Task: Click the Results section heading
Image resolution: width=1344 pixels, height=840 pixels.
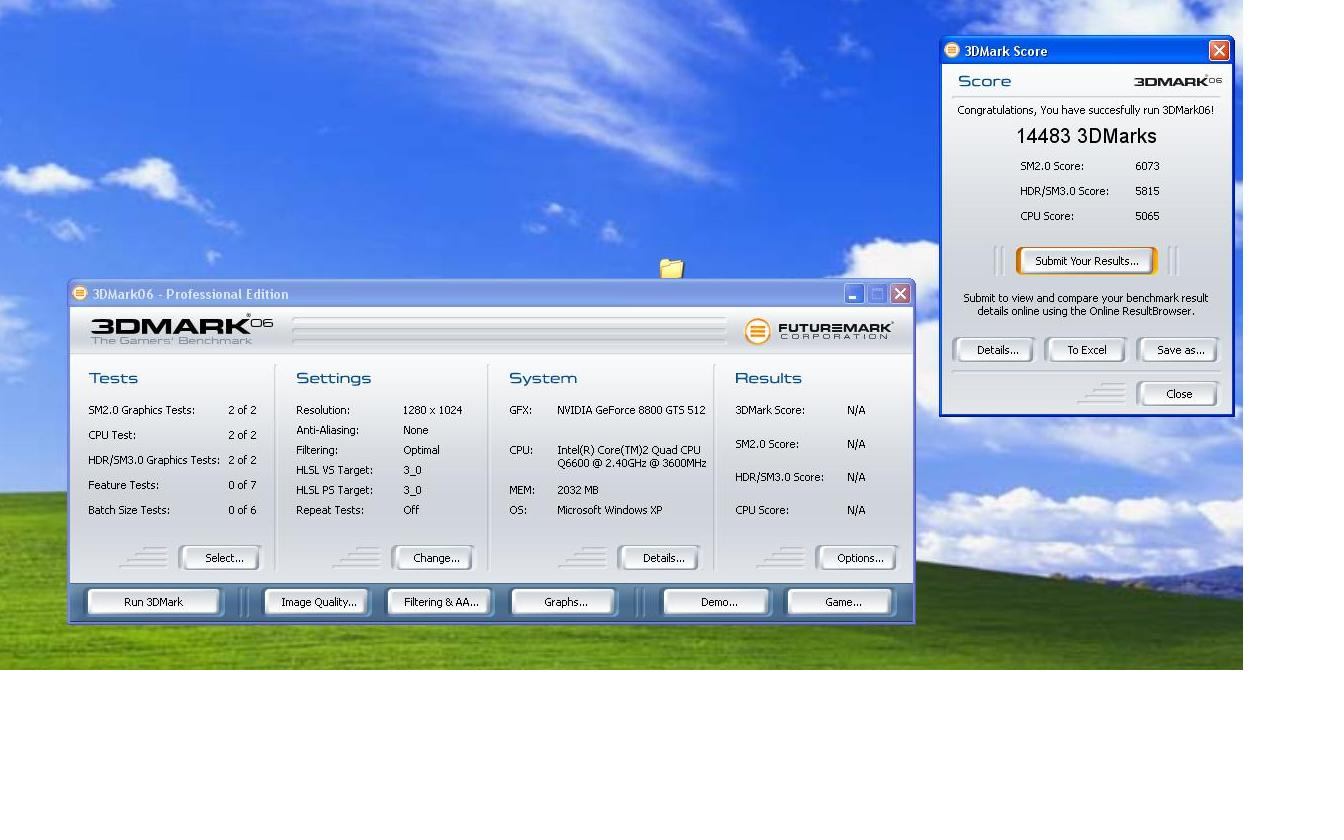Action: 768,378
